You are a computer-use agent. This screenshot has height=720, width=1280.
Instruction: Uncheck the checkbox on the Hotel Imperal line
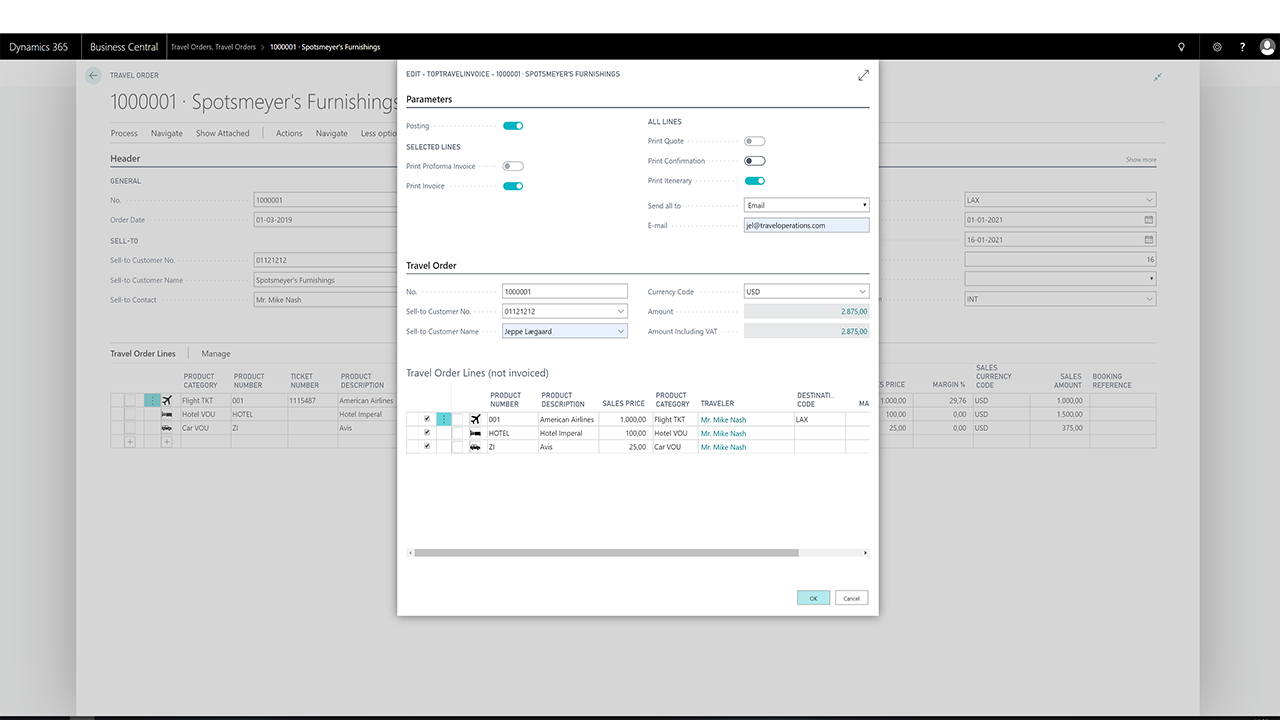[x=427, y=434]
